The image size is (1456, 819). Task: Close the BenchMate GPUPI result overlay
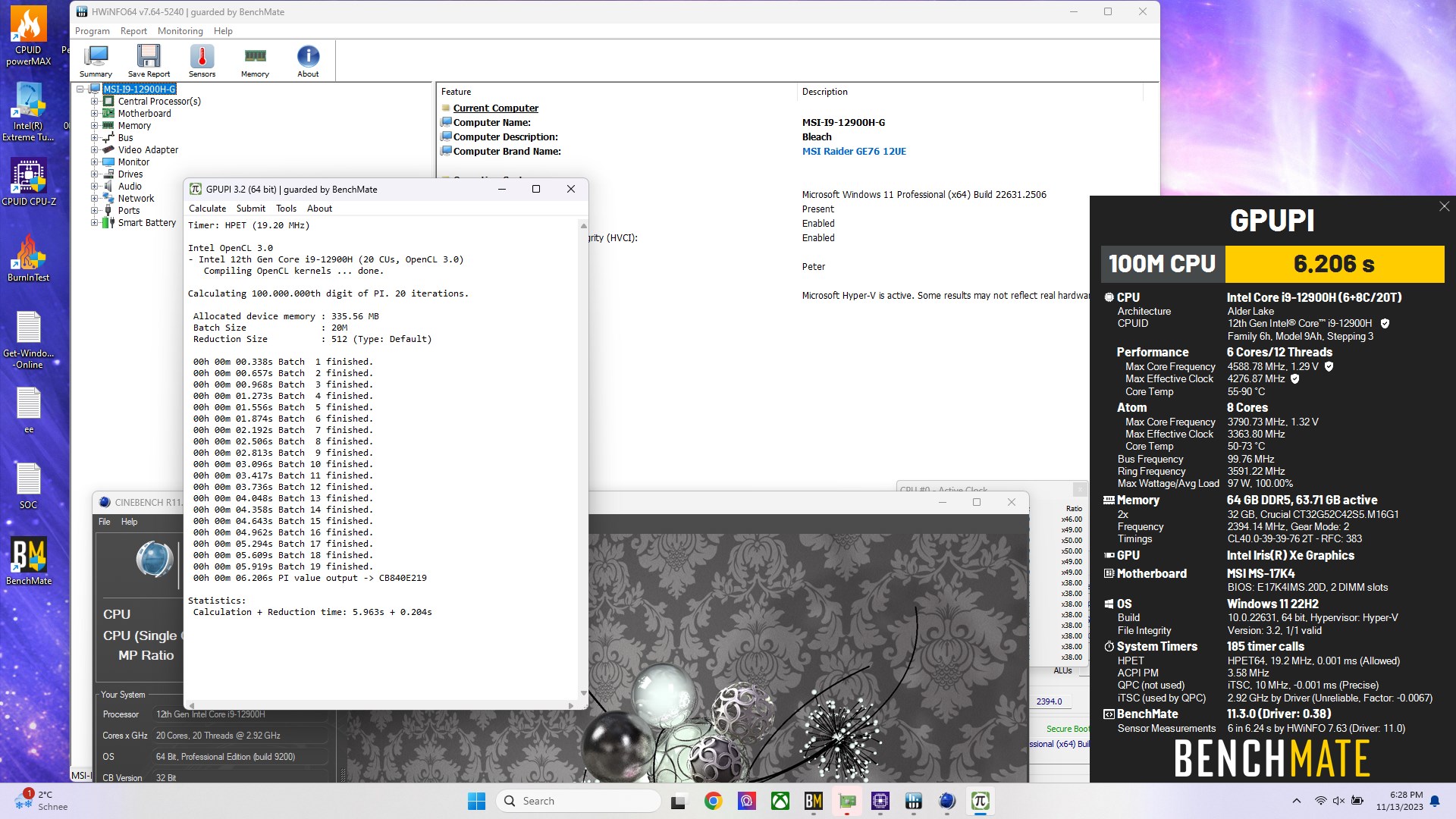click(1444, 206)
